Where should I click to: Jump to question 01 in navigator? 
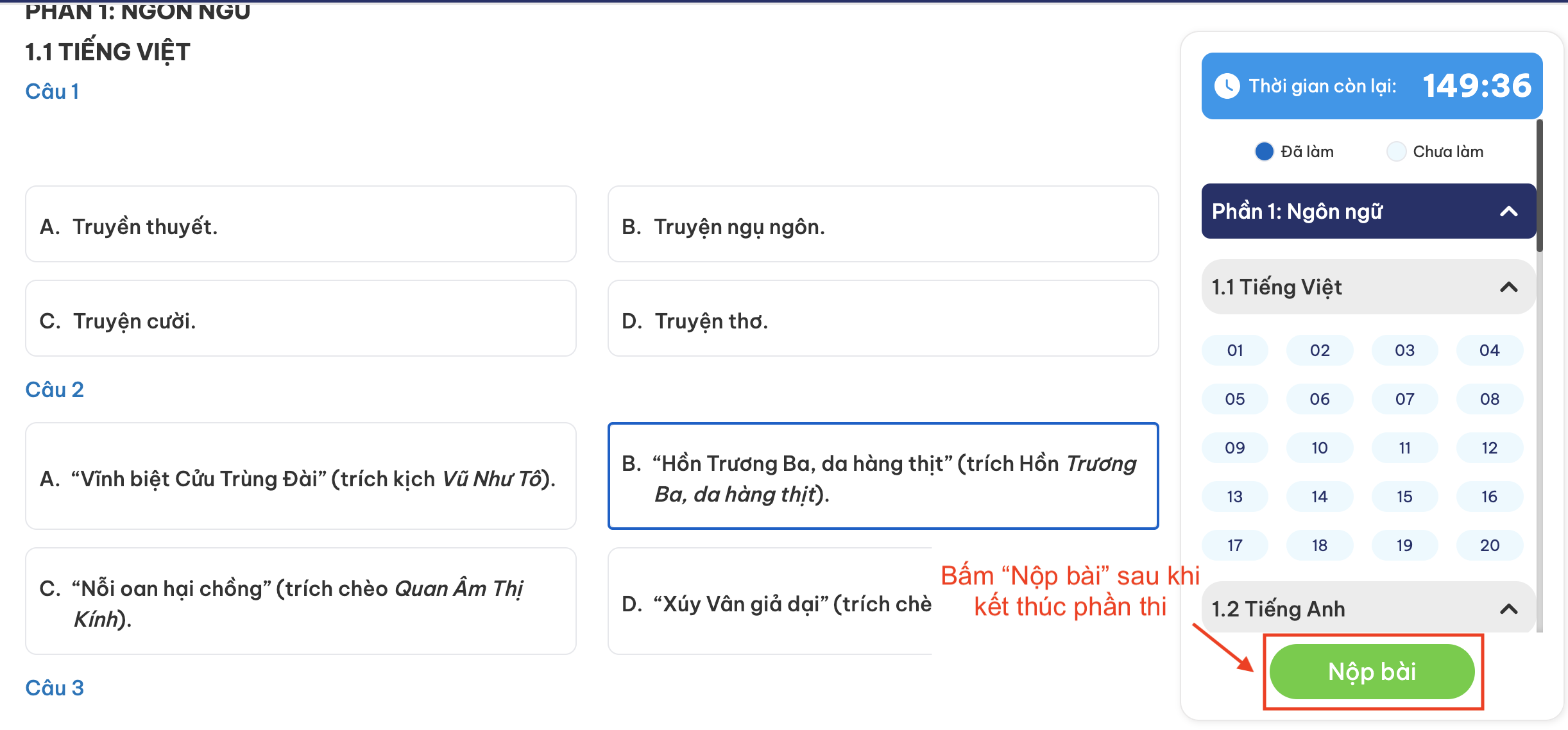(1234, 351)
